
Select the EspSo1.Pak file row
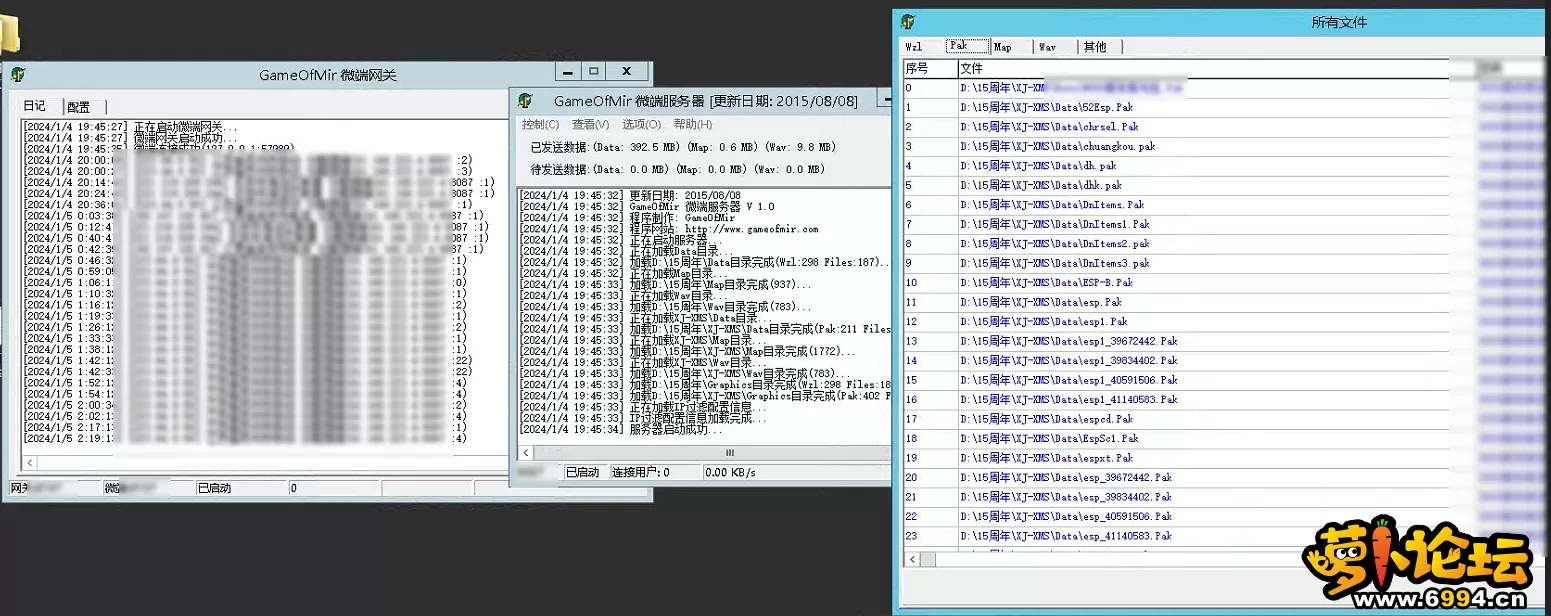point(1175,439)
